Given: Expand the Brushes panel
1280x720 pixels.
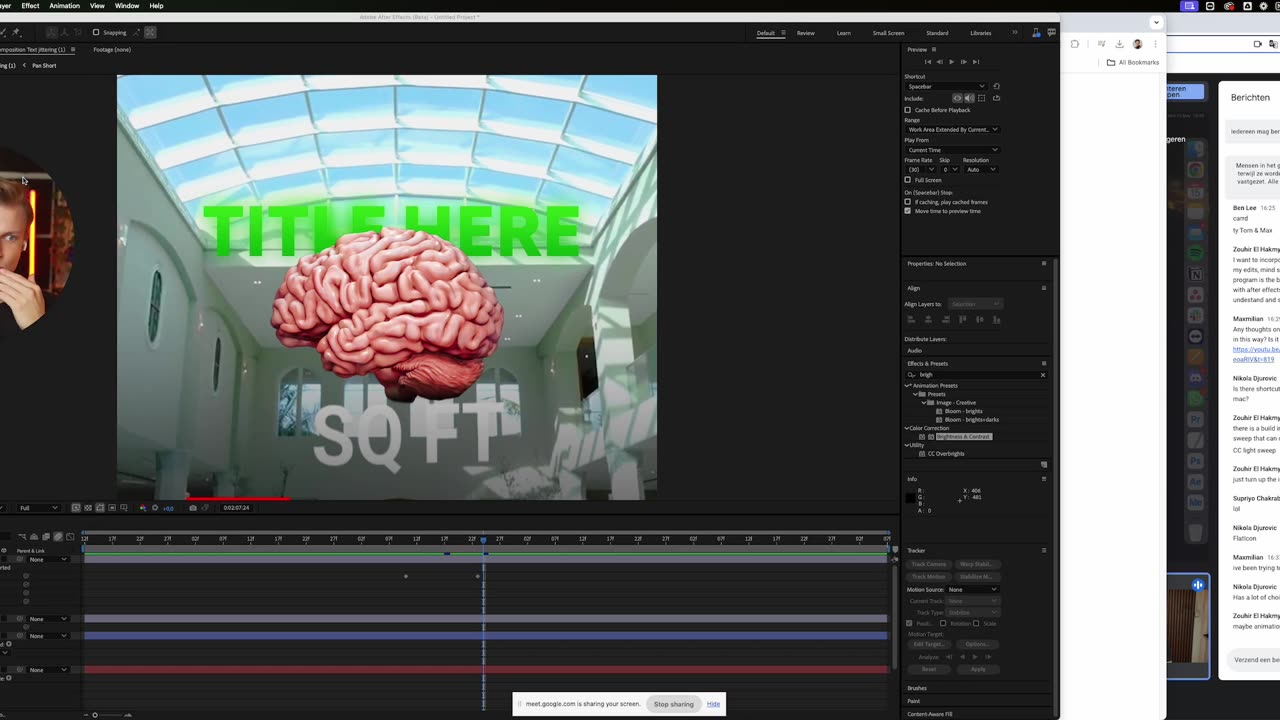Looking at the screenshot, I should coord(917,688).
